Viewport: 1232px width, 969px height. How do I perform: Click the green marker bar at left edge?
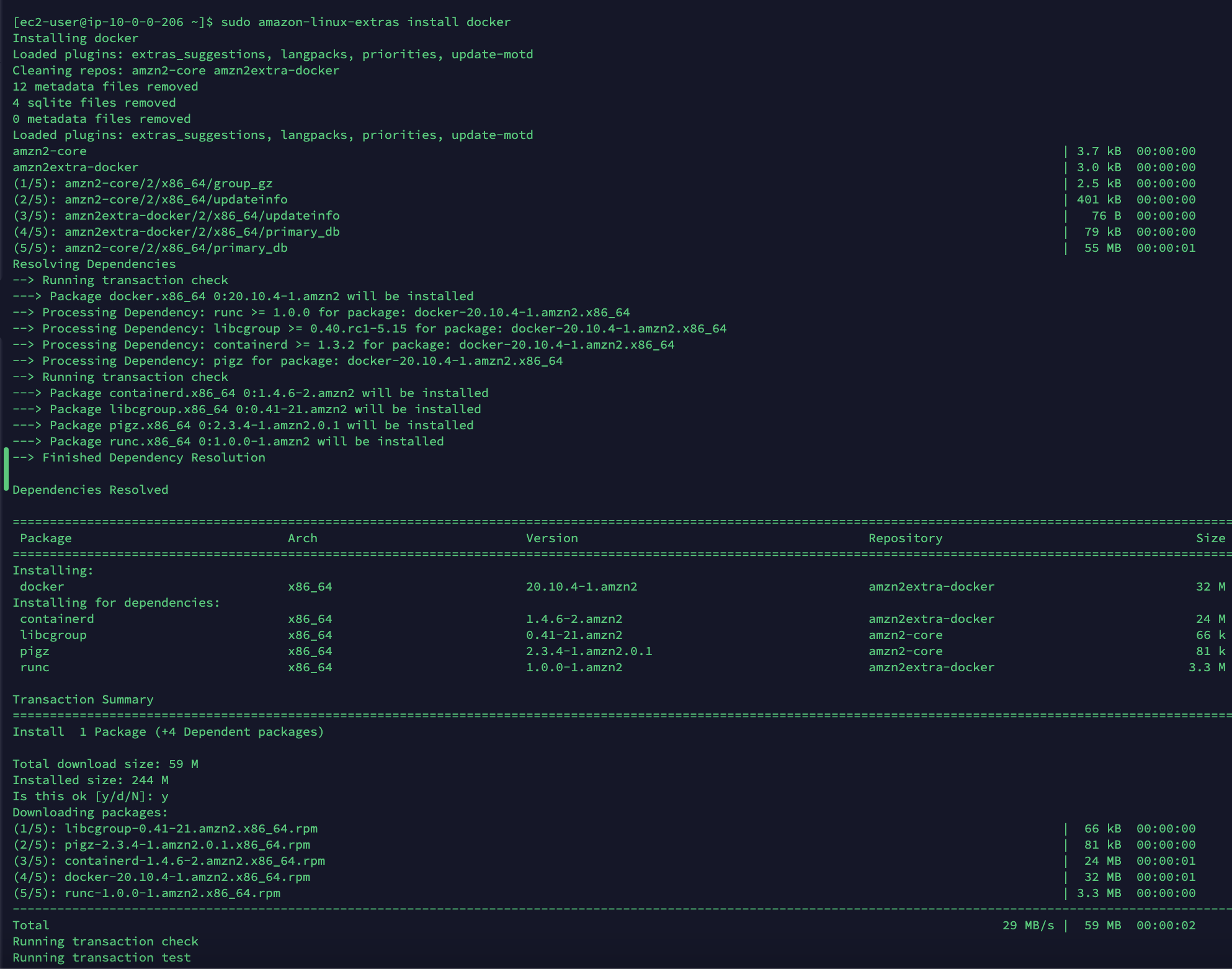point(6,469)
